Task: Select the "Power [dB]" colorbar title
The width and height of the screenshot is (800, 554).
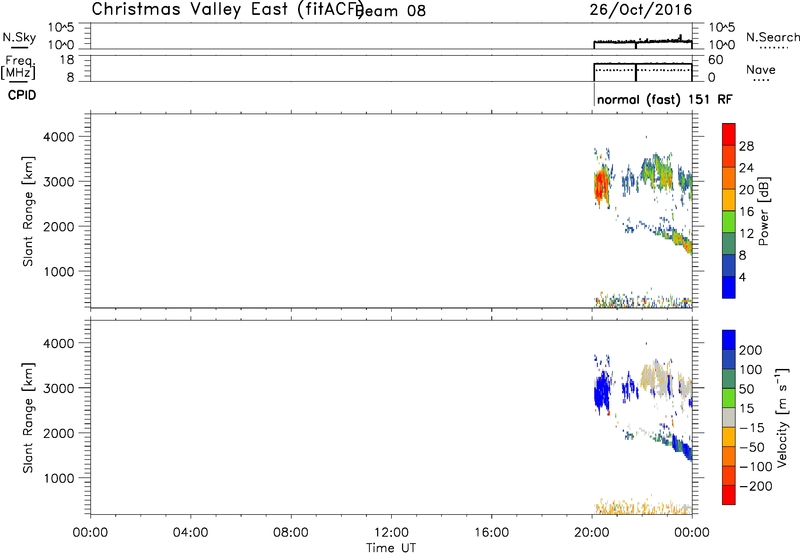Action: pos(763,211)
